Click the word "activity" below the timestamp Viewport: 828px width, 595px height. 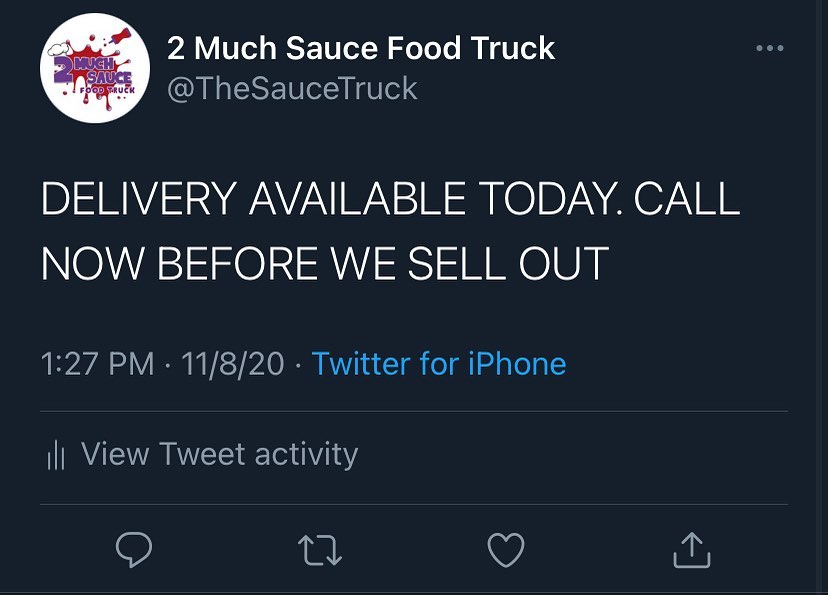[305, 454]
